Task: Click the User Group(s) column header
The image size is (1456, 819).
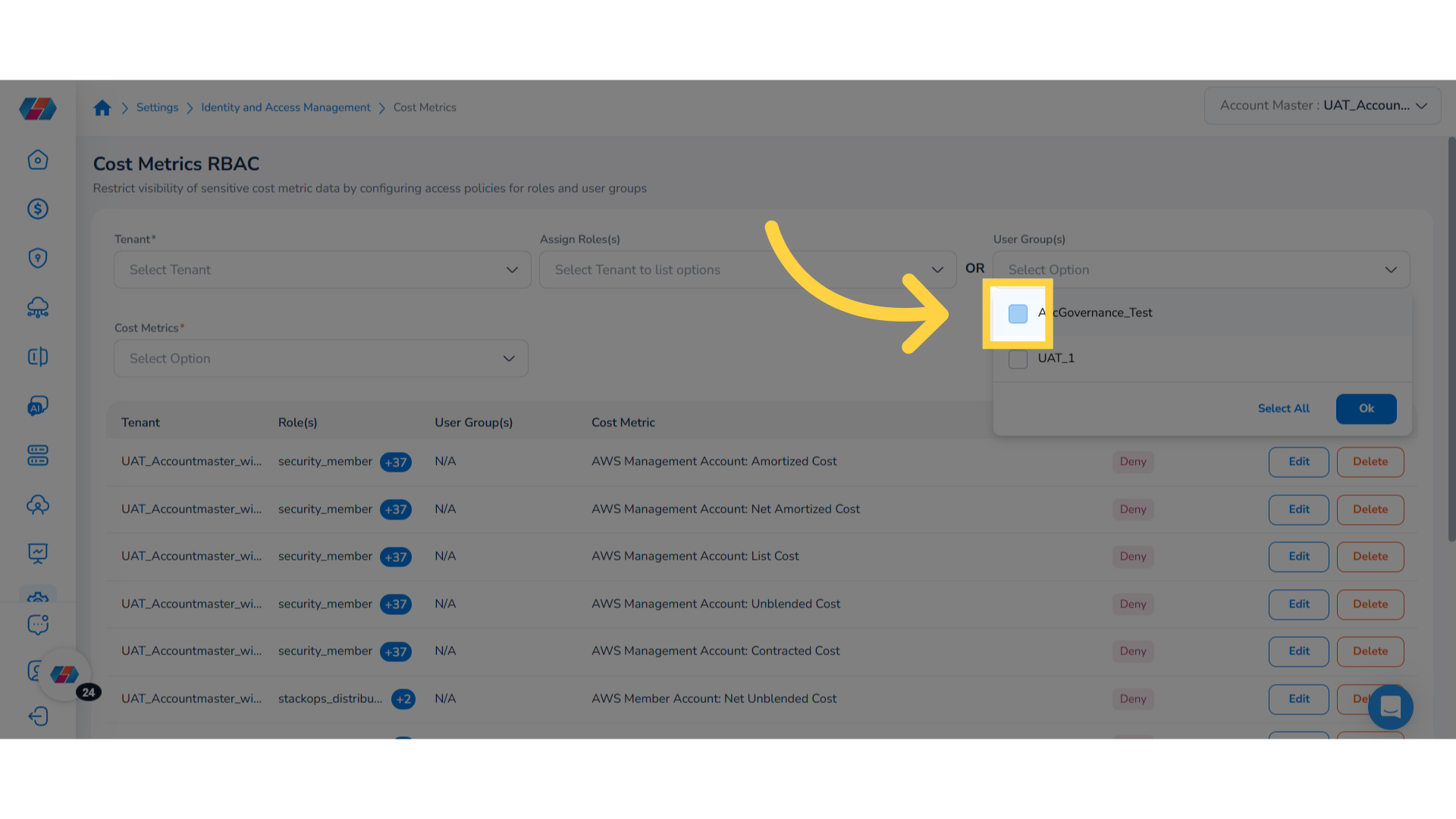Action: [473, 422]
